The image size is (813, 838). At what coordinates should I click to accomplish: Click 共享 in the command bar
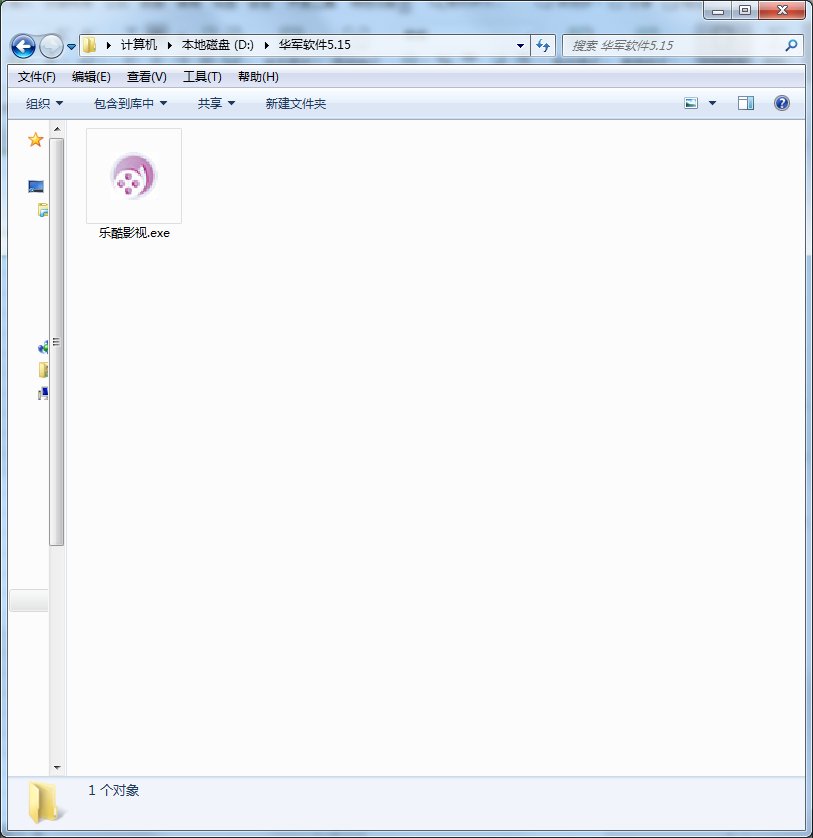pyautogui.click(x=216, y=103)
